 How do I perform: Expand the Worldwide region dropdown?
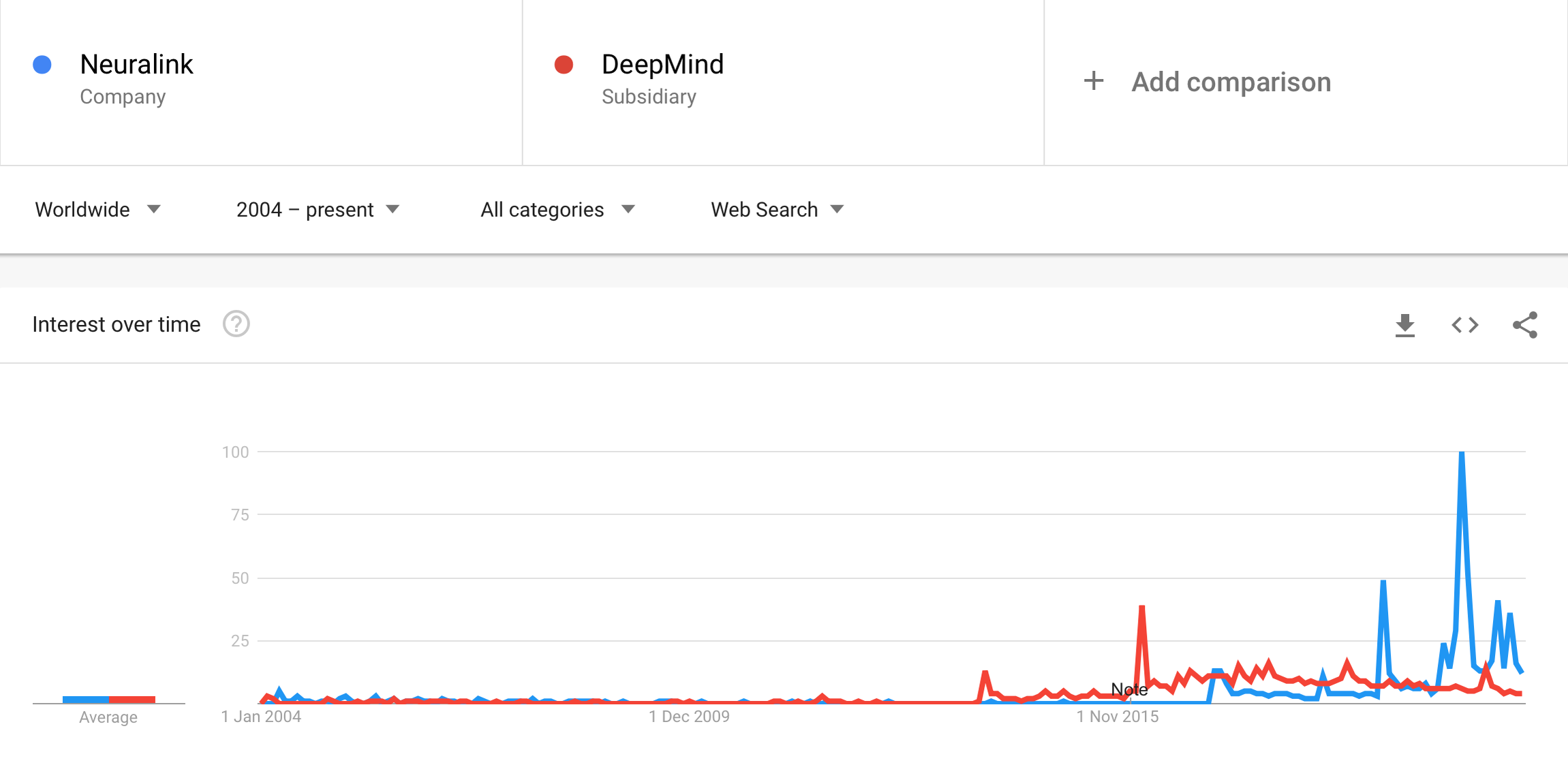pos(98,209)
